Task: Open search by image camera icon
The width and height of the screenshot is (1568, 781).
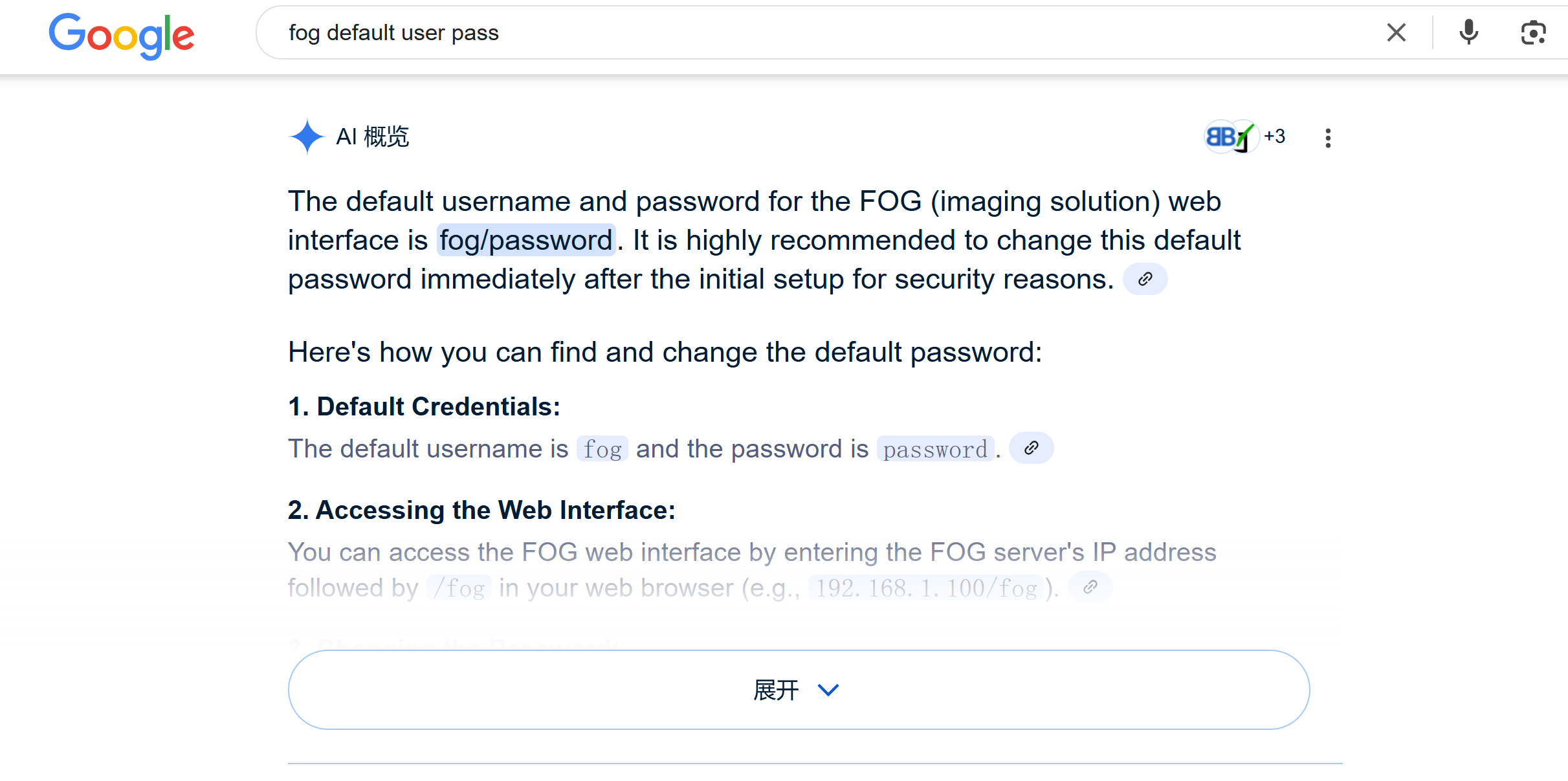Action: 1533,32
